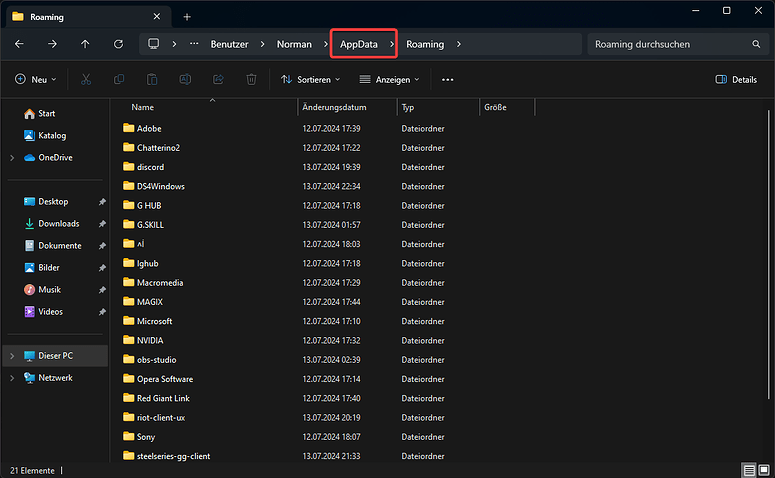The width and height of the screenshot is (775, 478).
Task: Sort by Änderungsdatum column header
Action: (334, 107)
